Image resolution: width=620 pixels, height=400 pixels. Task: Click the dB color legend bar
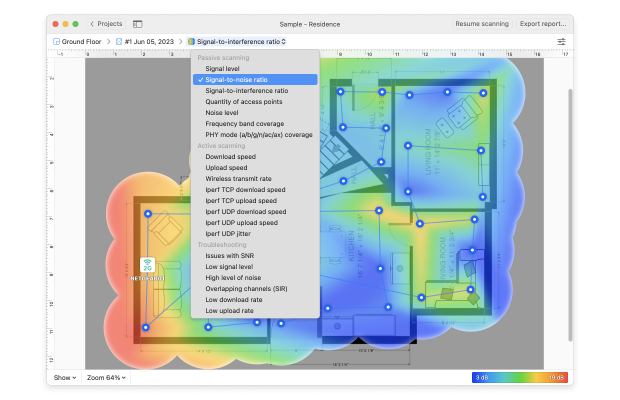[x=520, y=377]
